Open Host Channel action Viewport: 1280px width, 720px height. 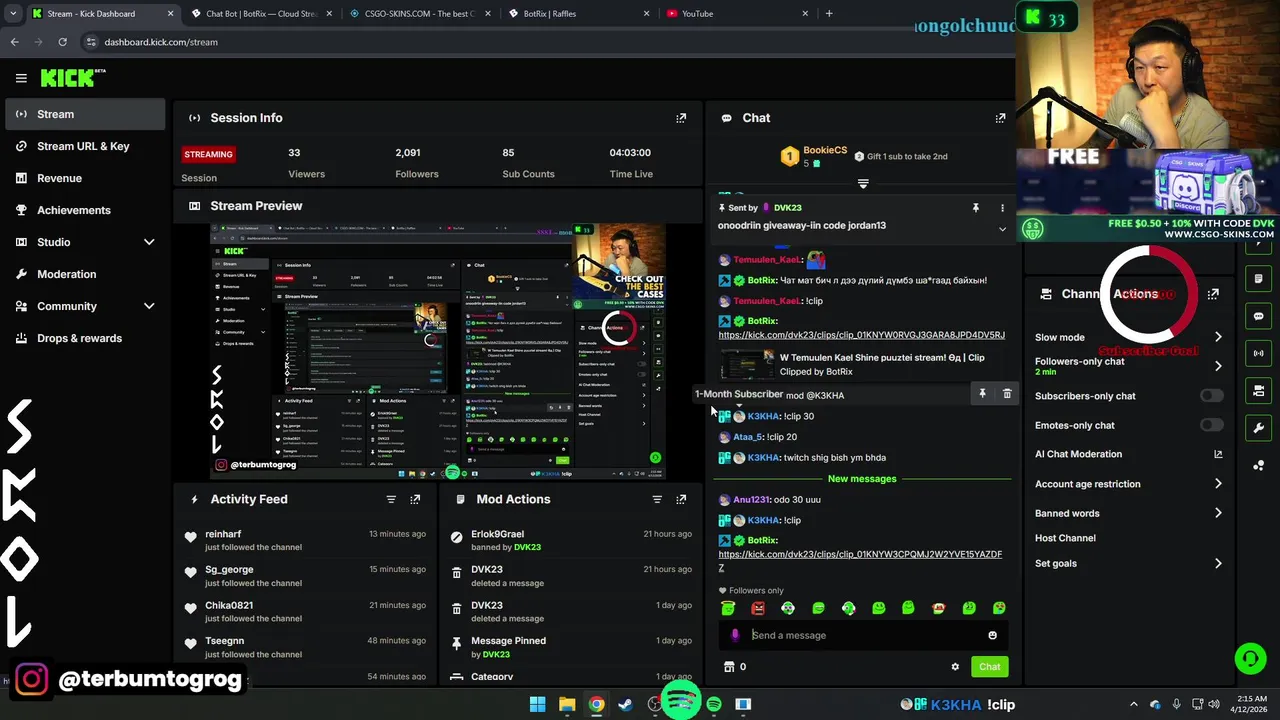point(1065,538)
